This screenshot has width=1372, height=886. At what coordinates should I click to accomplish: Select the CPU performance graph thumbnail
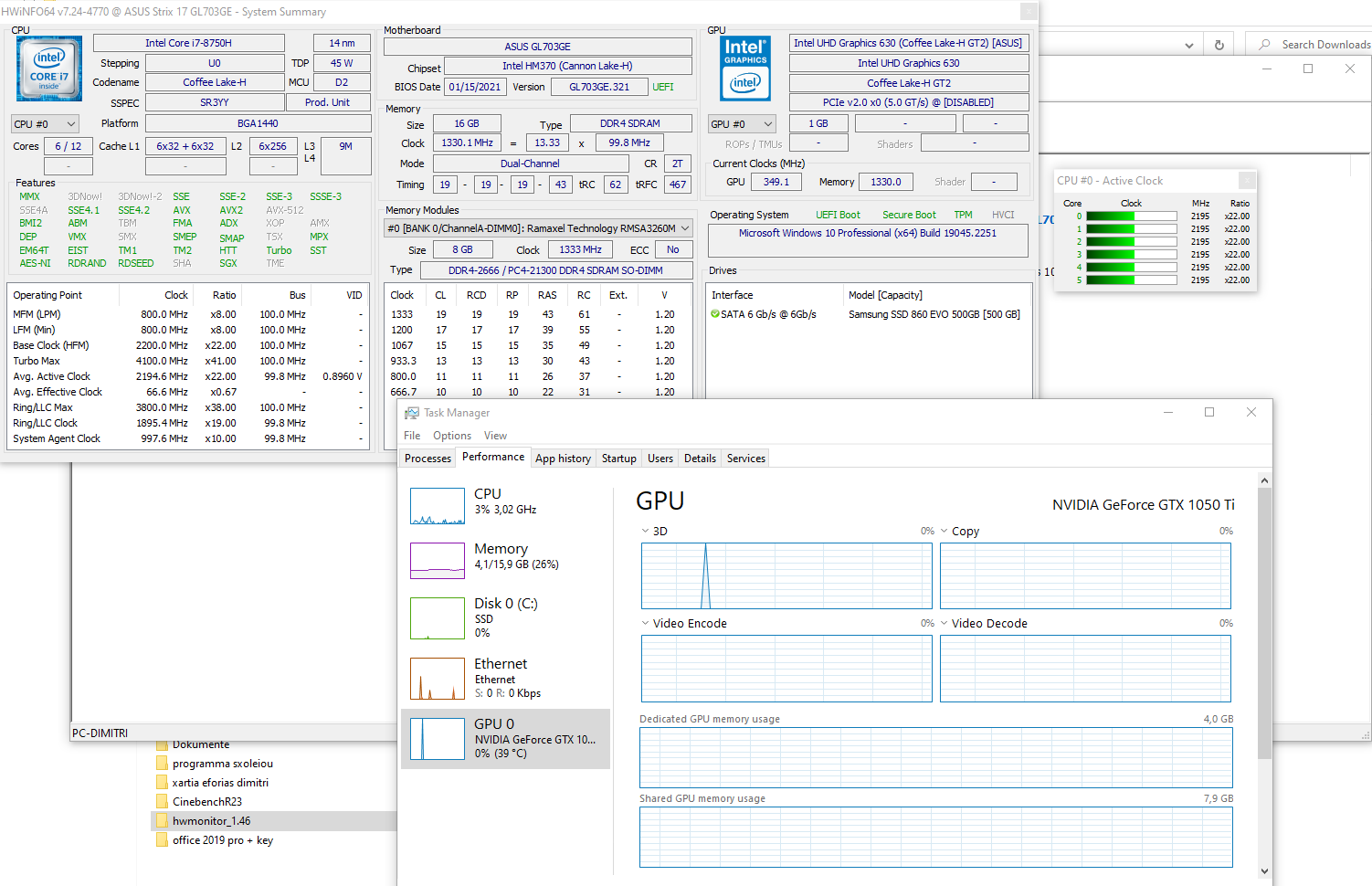pos(438,506)
